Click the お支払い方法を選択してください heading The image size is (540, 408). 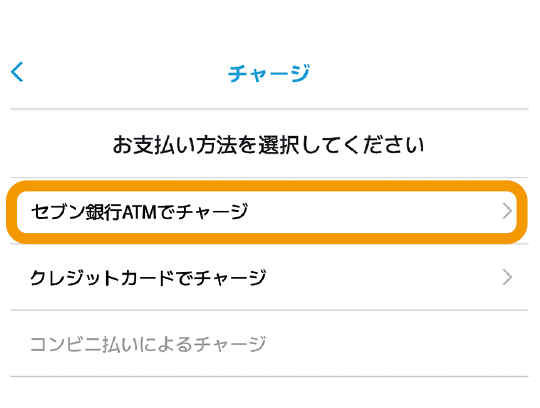269,145
